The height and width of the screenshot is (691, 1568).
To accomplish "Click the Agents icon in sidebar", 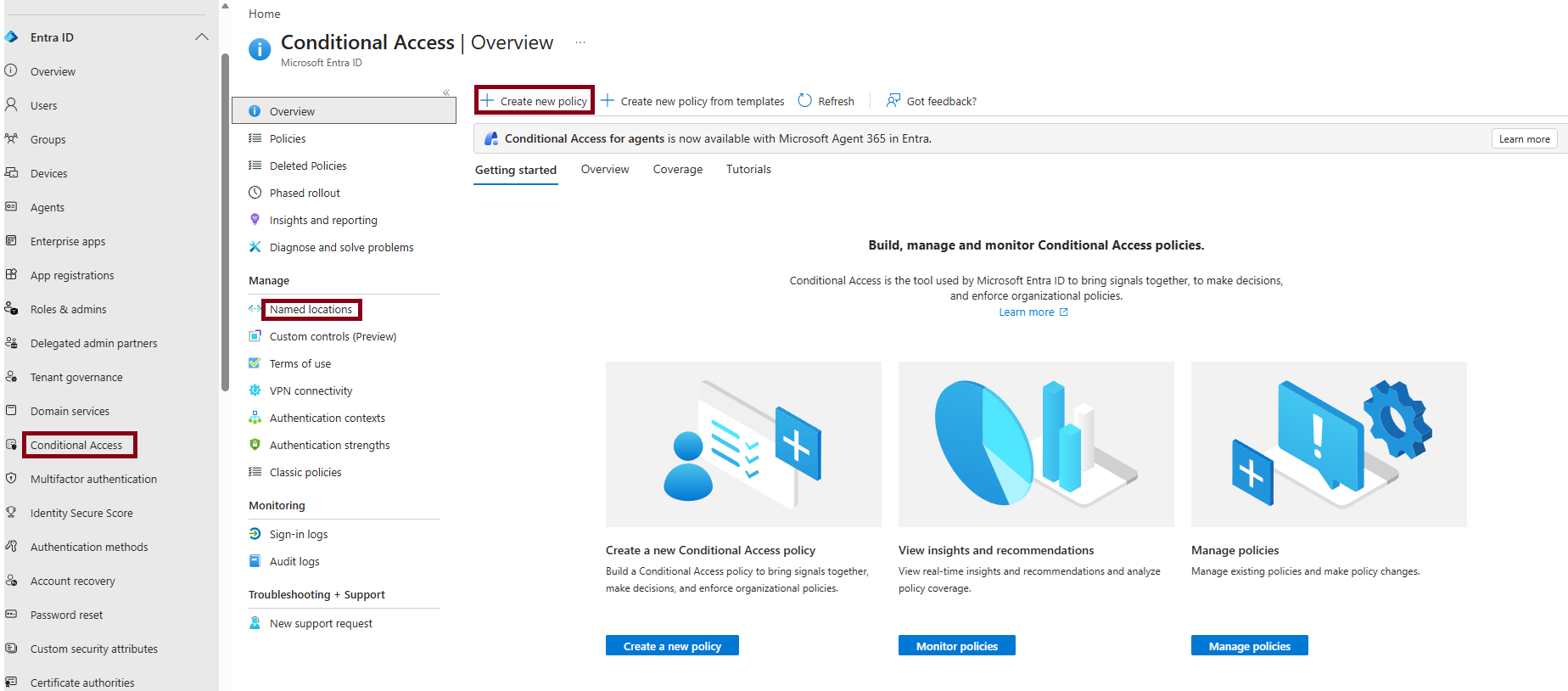I will [11, 207].
